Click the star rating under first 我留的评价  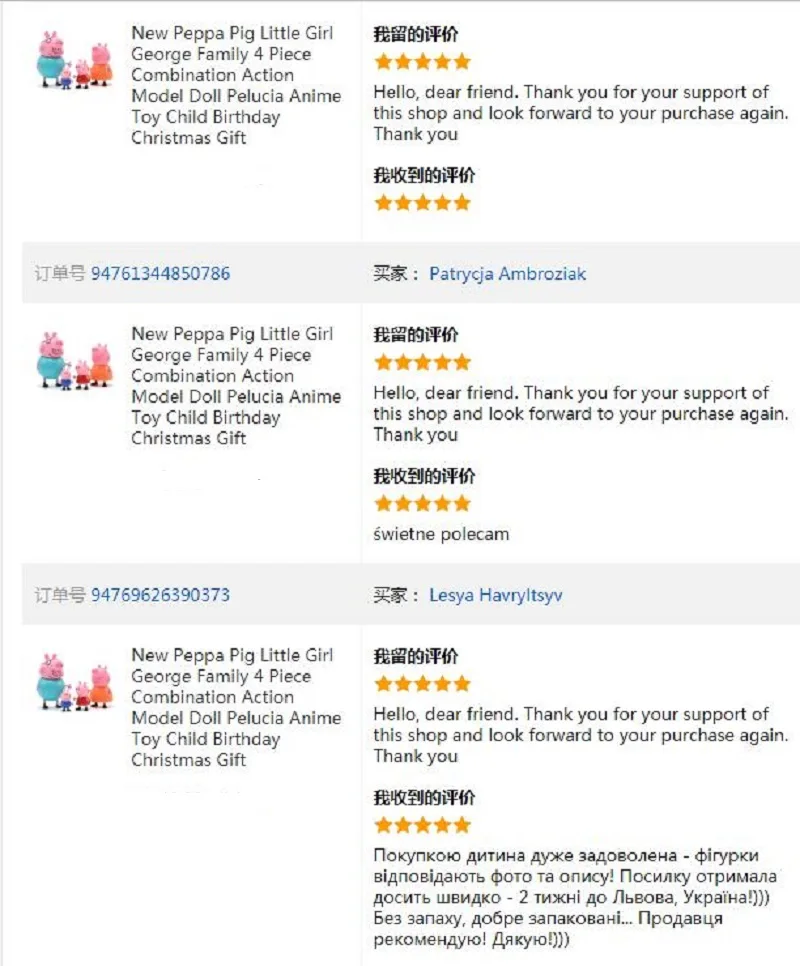click(x=422, y=62)
